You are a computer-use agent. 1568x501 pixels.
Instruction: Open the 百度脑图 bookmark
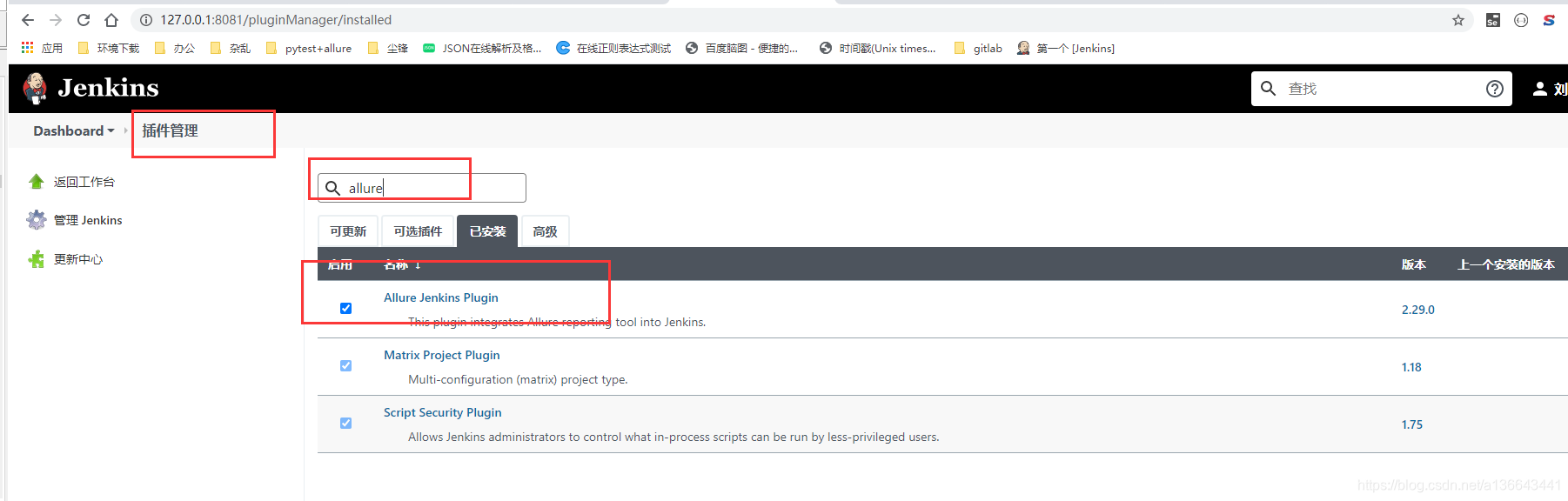[741, 48]
